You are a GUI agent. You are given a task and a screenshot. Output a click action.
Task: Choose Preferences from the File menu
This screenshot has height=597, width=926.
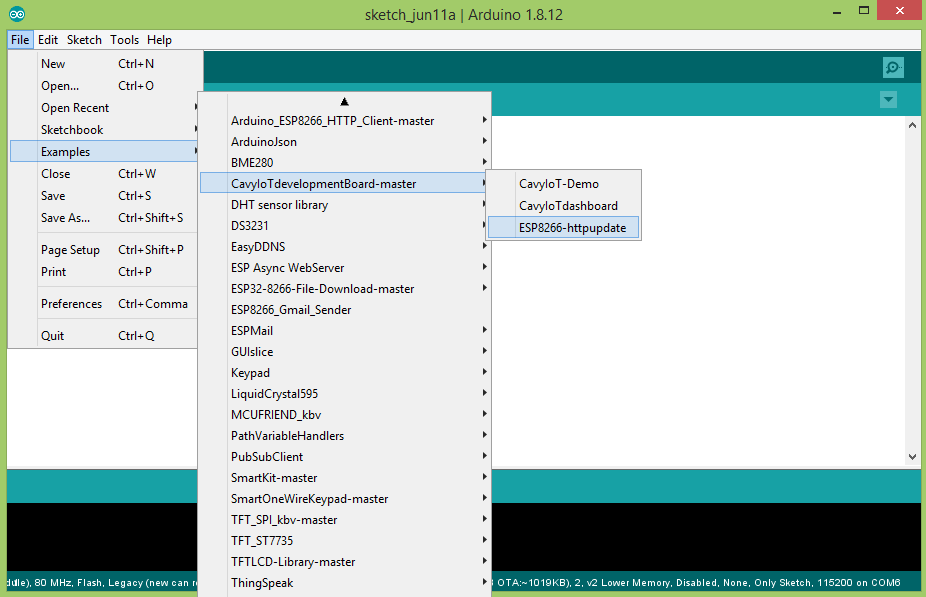tap(72, 304)
